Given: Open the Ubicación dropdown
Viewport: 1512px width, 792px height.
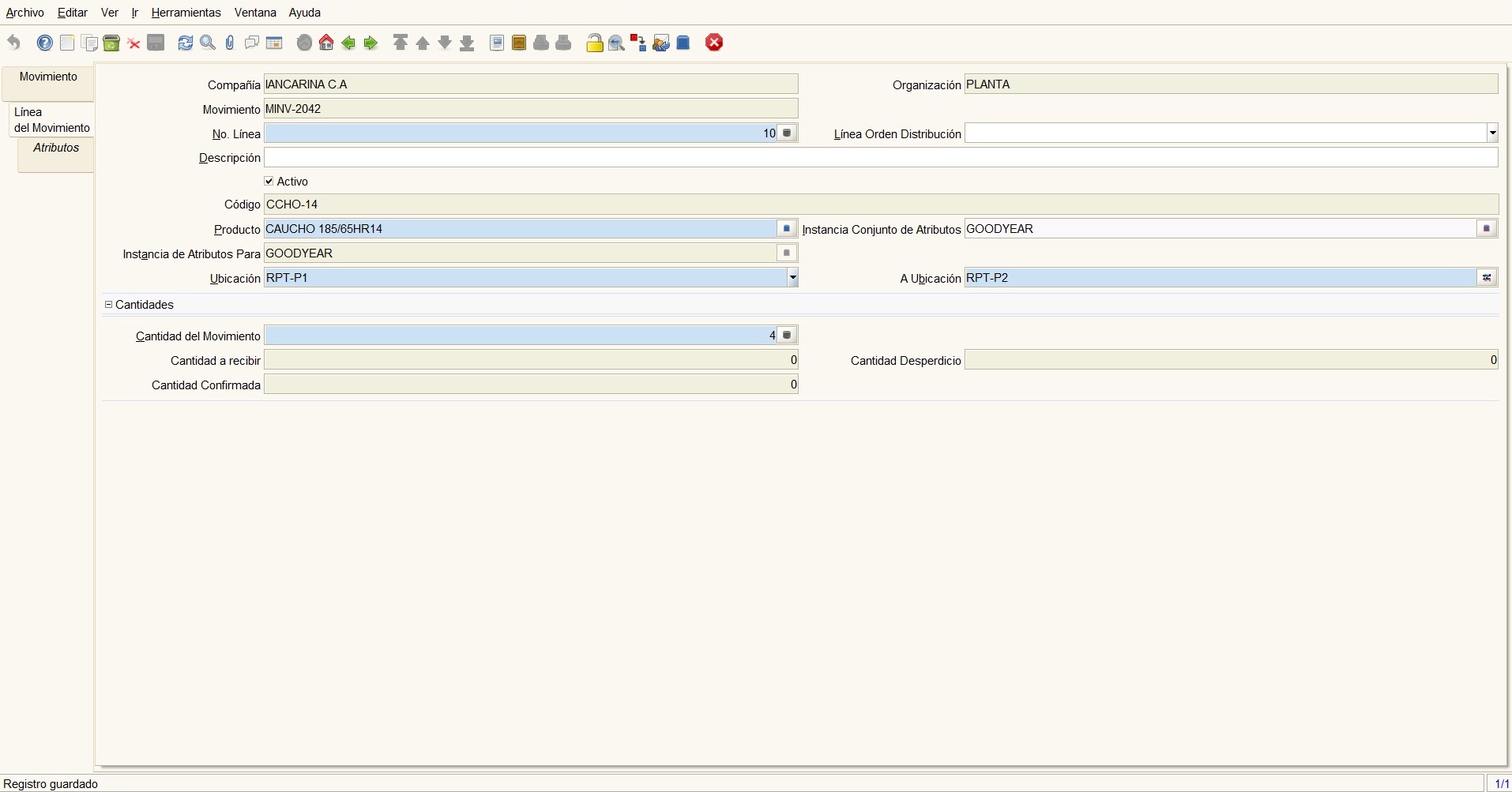Looking at the screenshot, I should pos(792,278).
